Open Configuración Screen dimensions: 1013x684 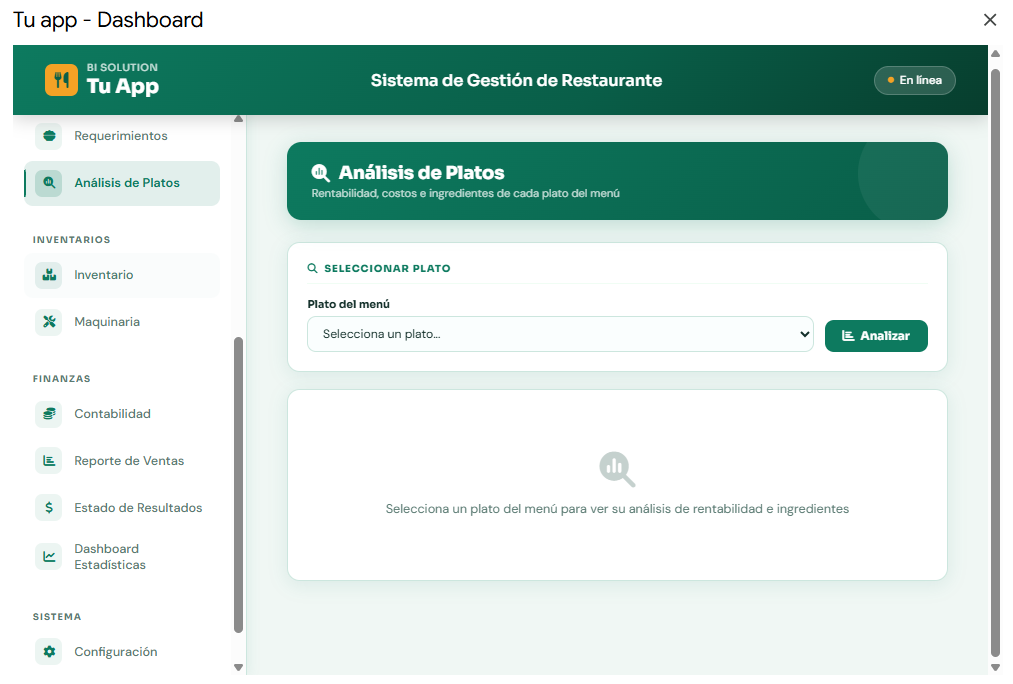[x=122, y=652]
